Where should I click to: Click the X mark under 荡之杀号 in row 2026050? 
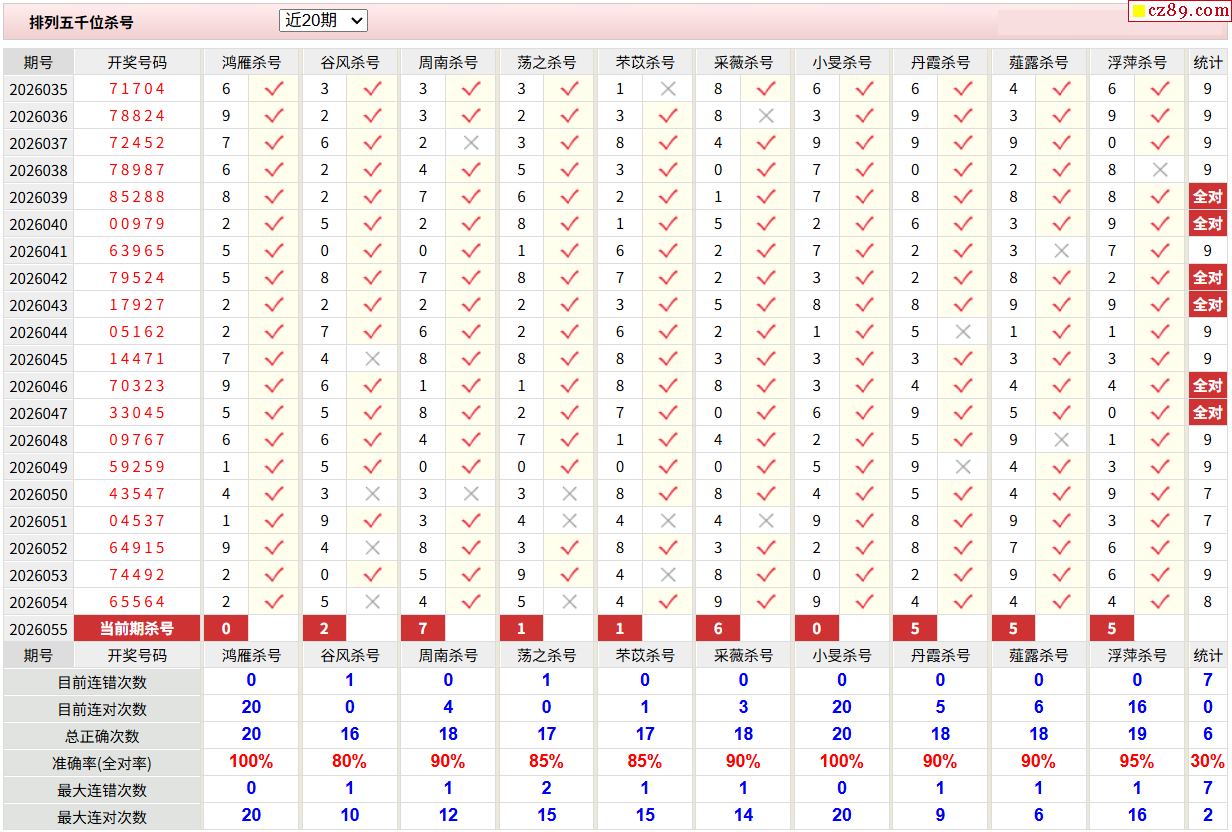click(570, 494)
